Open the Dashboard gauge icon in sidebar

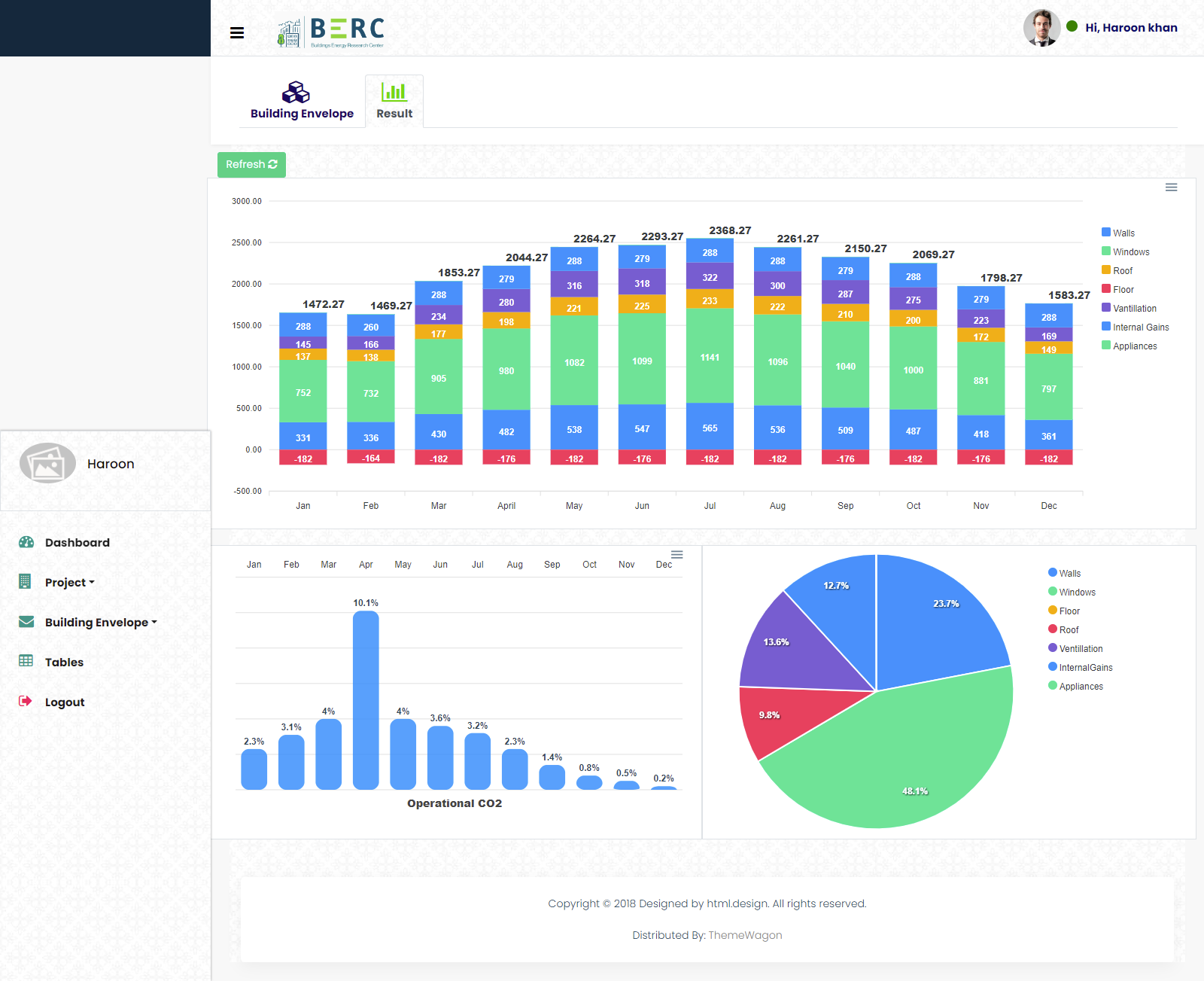[26, 542]
